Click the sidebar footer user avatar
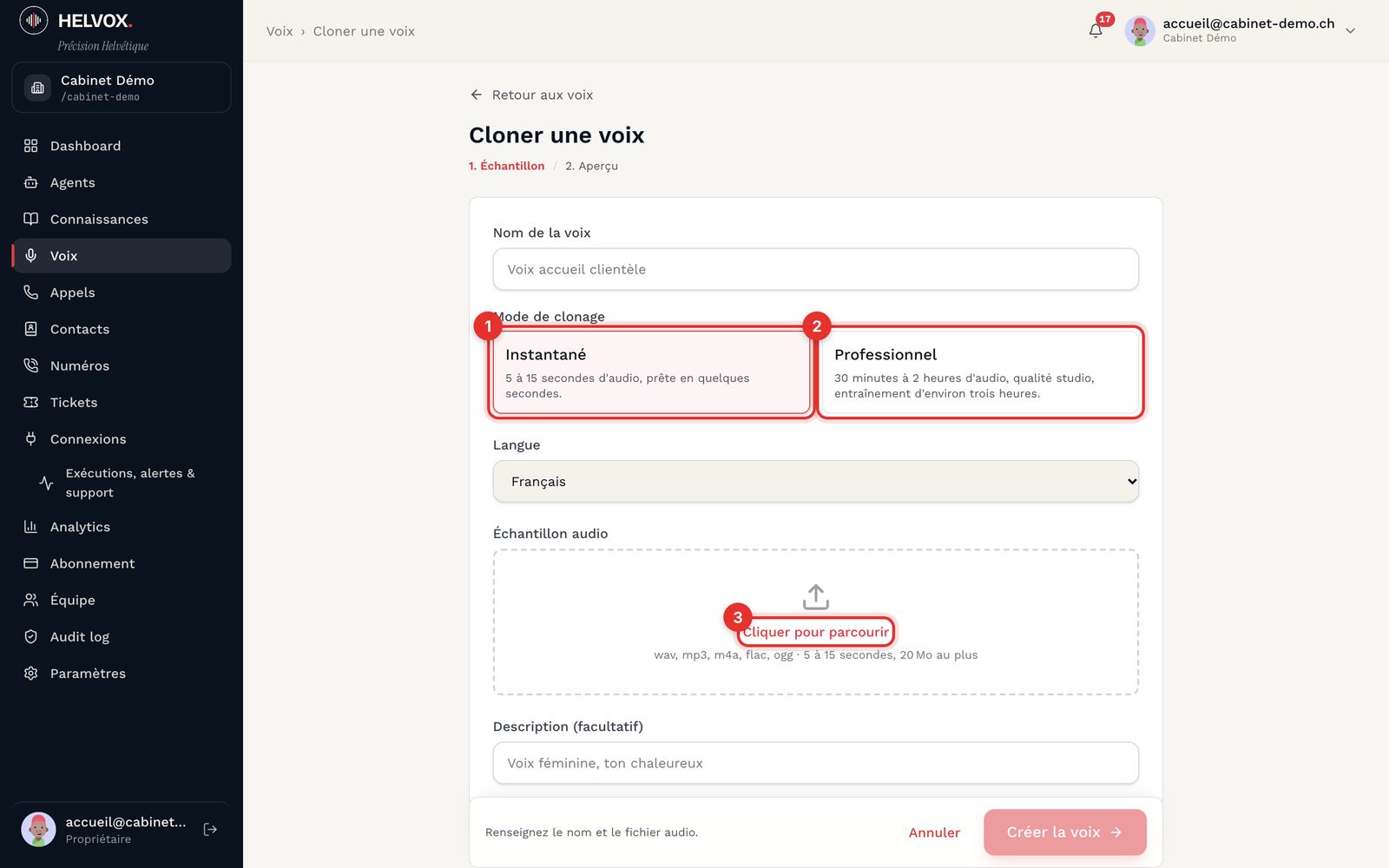The width and height of the screenshot is (1389, 868). 38,830
